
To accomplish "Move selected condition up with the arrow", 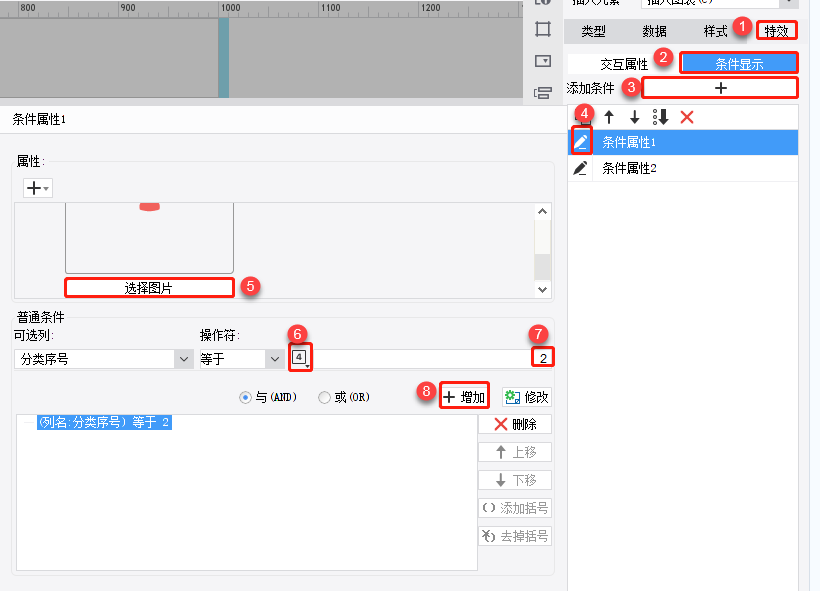I will [x=609, y=117].
